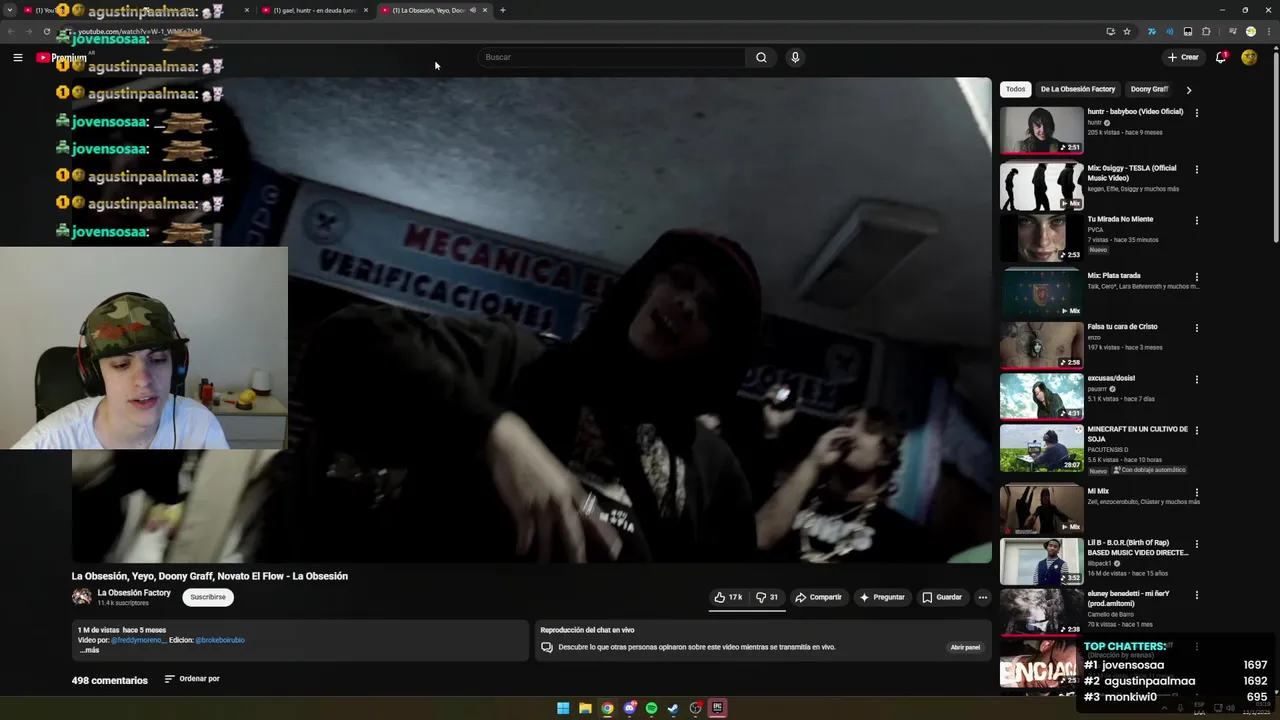Image resolution: width=1280 pixels, height=720 pixels.
Task: Click the Preguntar button
Action: tap(882, 597)
